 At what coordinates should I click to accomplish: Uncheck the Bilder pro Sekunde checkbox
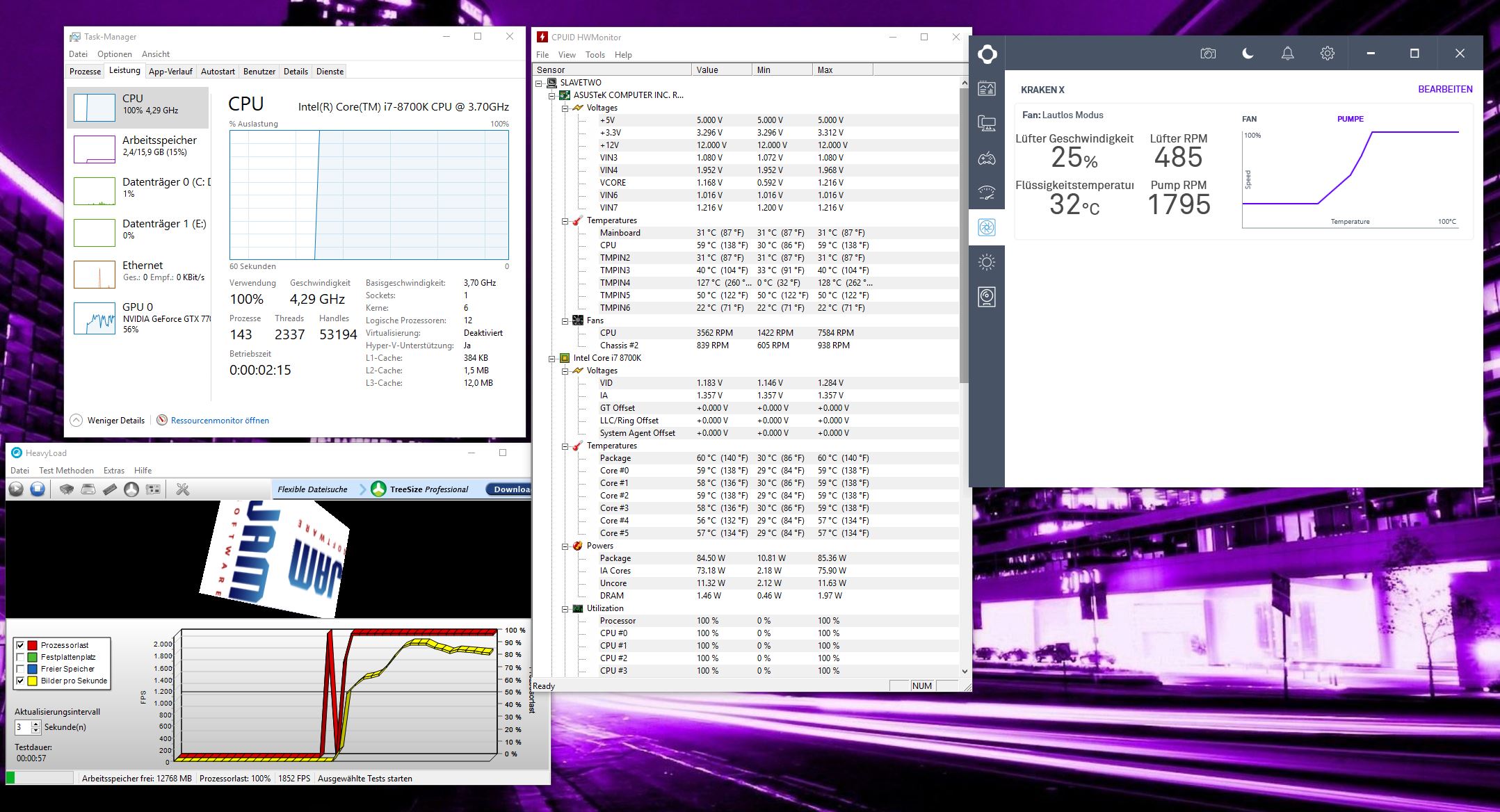20,681
